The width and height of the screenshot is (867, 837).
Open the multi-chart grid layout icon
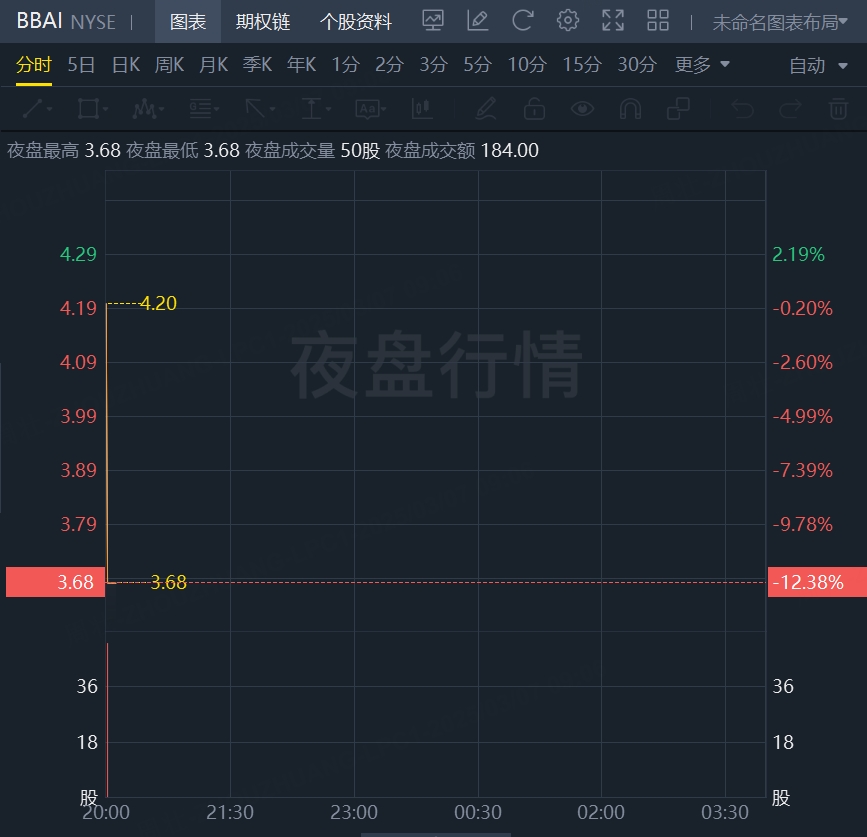click(x=658, y=21)
